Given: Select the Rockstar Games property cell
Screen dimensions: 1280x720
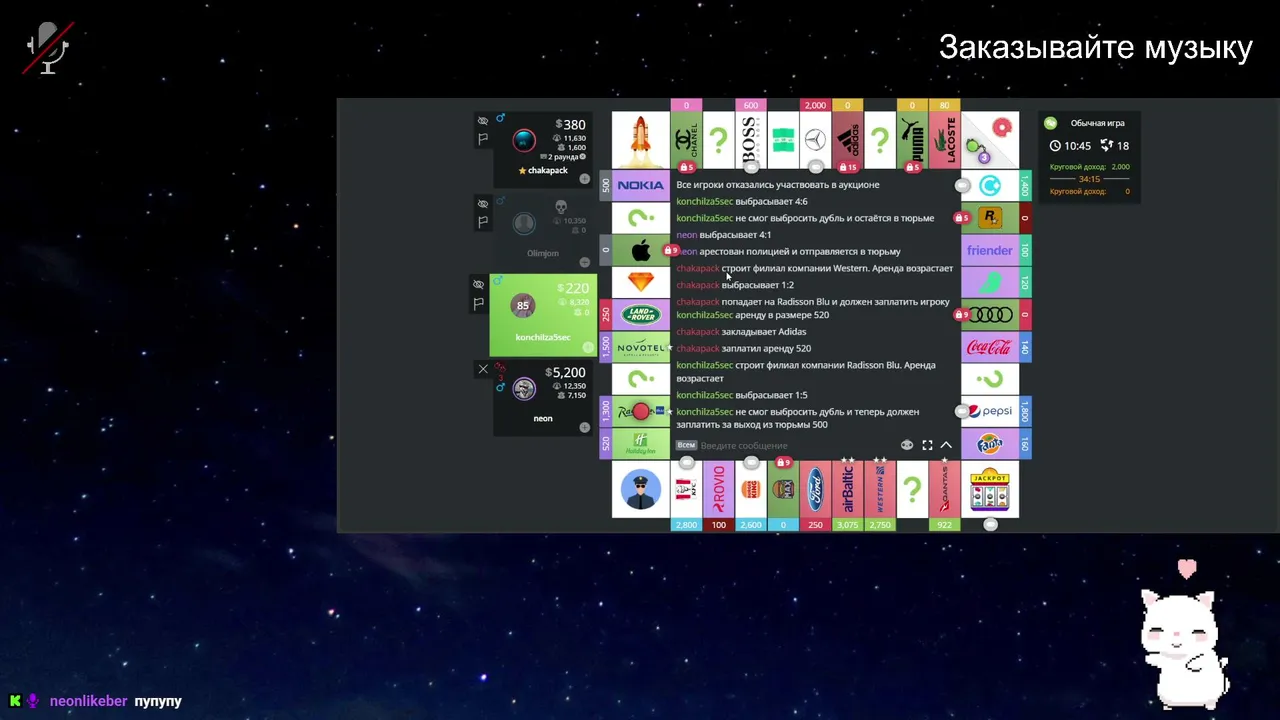Looking at the screenshot, I should click(x=990, y=217).
